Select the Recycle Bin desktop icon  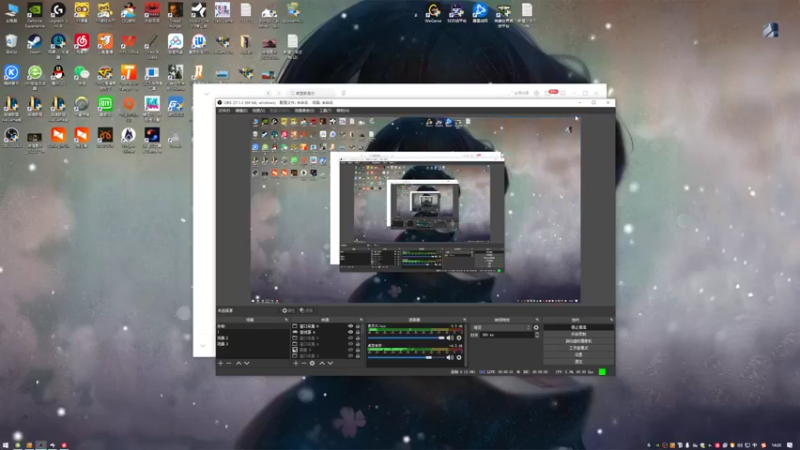(11, 44)
